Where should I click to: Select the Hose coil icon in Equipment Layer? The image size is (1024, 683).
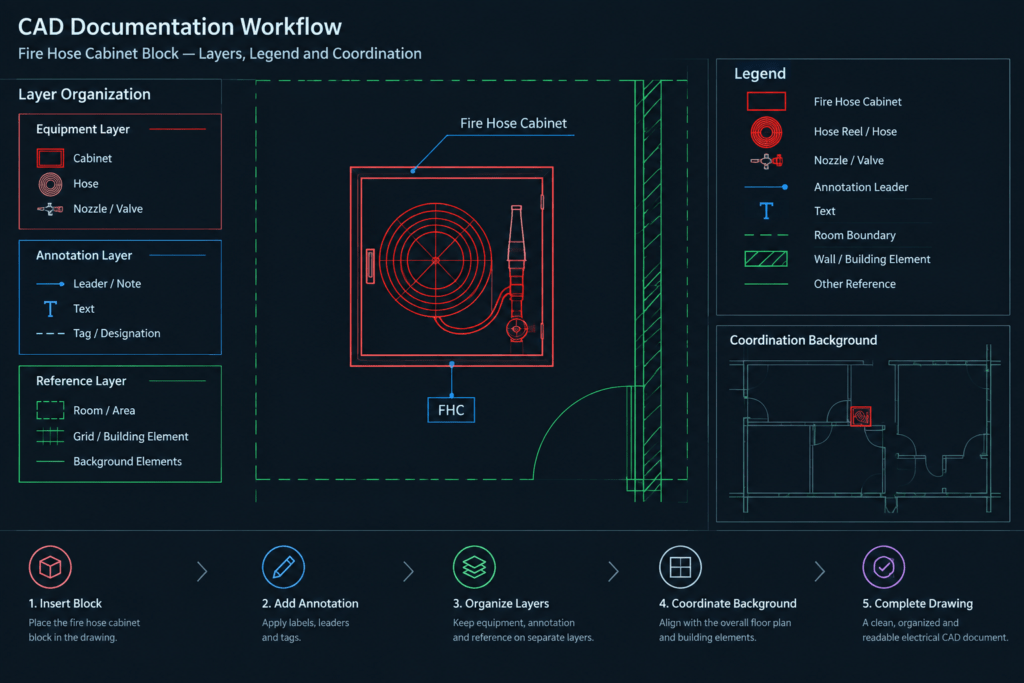coord(50,184)
